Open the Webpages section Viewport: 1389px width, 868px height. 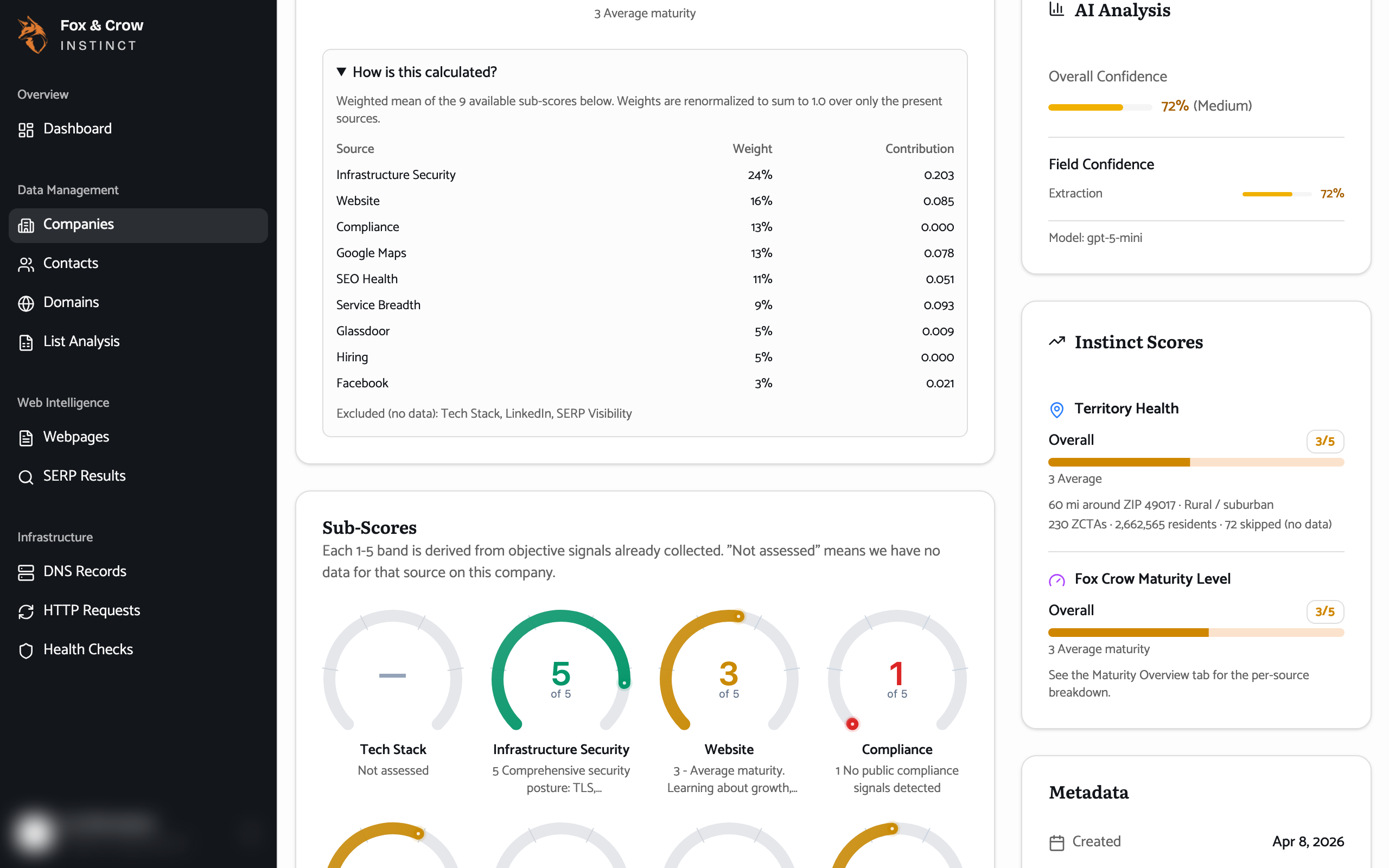(x=138, y=437)
